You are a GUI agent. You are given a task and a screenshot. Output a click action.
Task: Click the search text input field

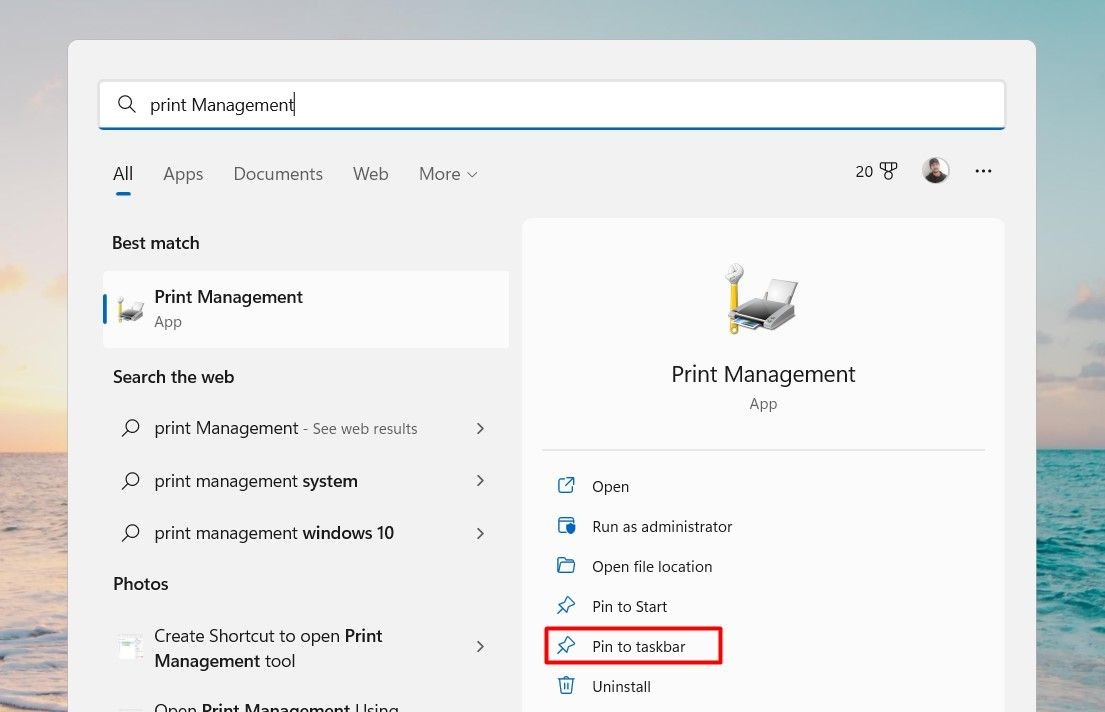click(x=552, y=105)
